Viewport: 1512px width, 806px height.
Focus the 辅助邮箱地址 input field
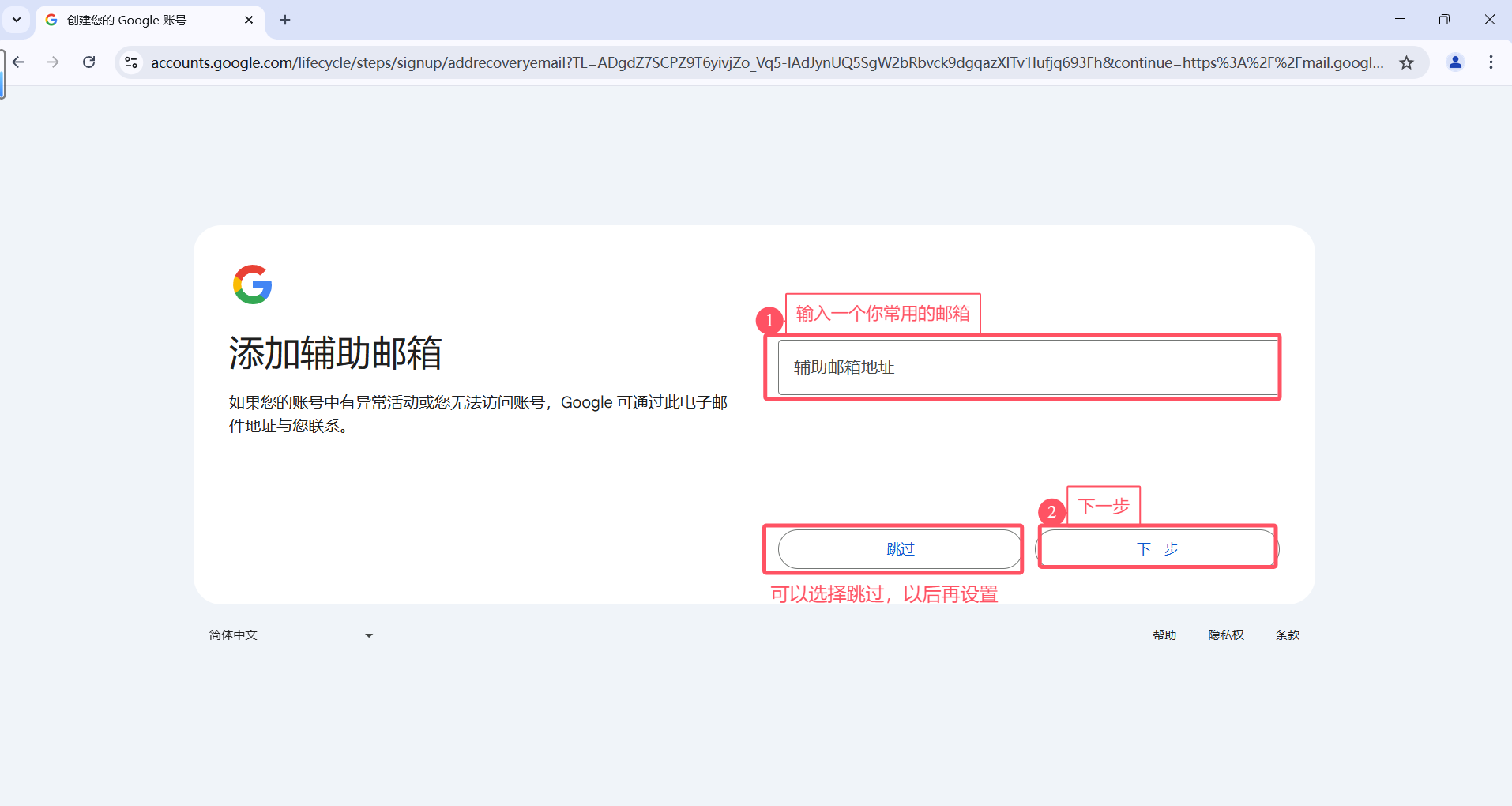pos(1027,367)
